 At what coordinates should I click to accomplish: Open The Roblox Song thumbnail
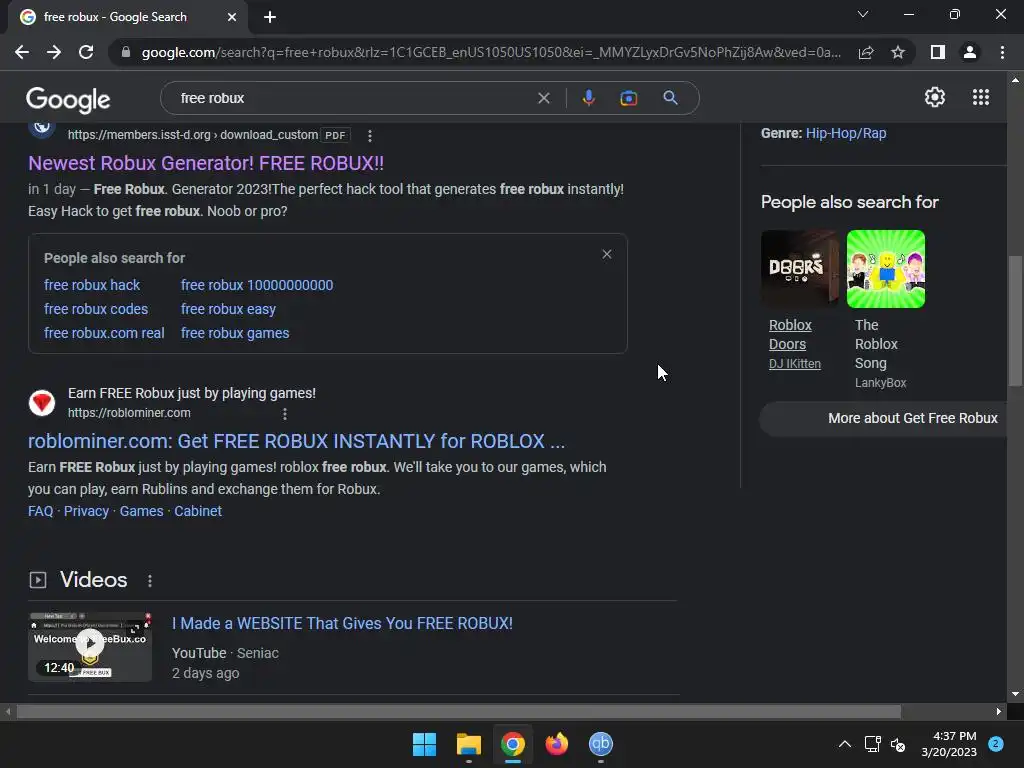(886, 268)
